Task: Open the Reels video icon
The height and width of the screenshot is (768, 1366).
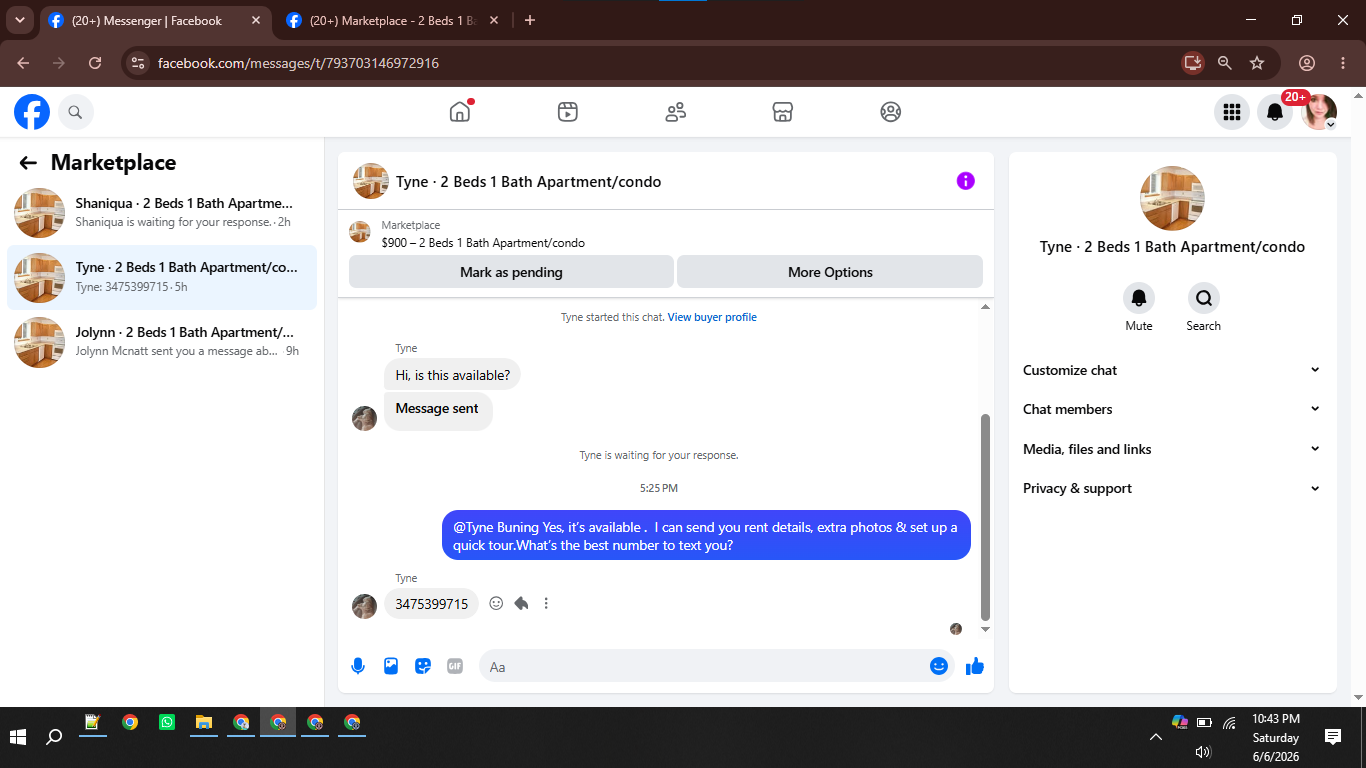Action: pos(568,112)
